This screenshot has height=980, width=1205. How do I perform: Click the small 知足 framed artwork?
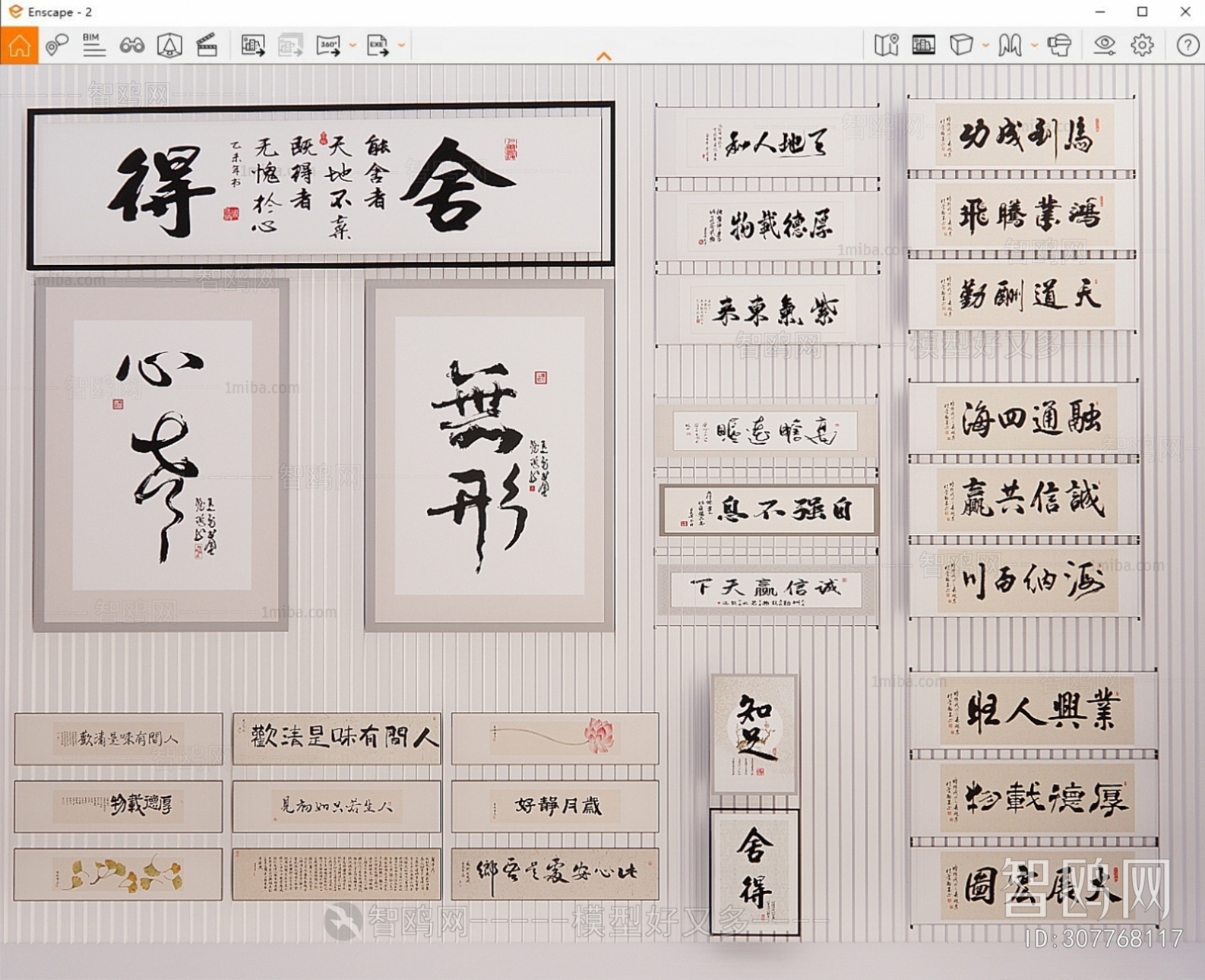[754, 734]
